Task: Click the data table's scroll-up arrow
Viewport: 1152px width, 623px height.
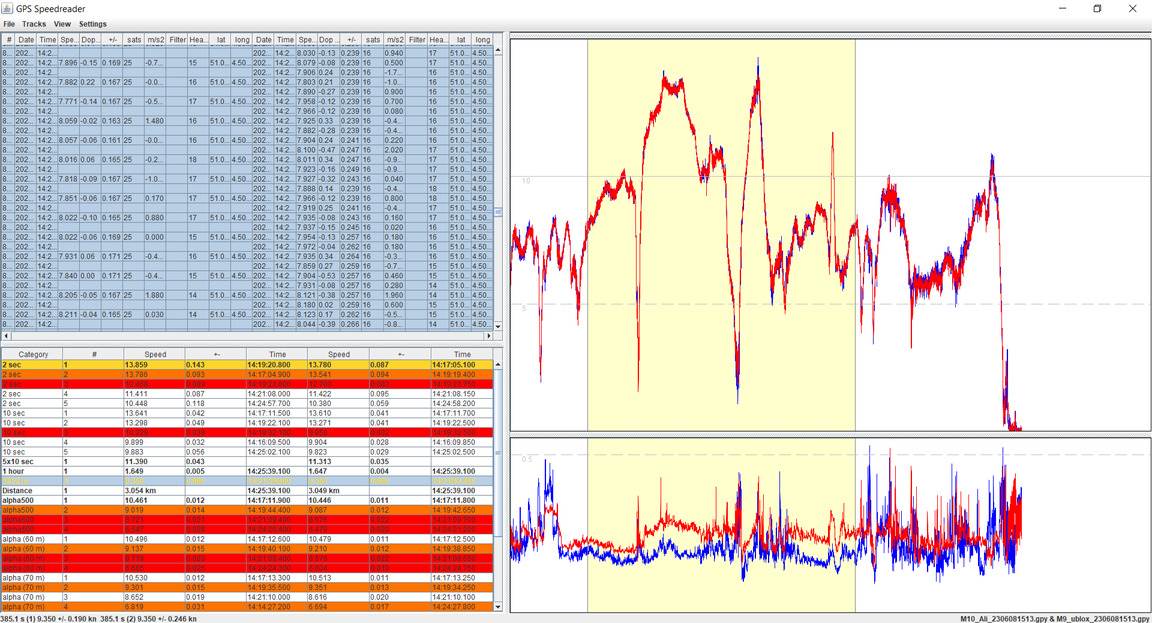Action: (x=499, y=50)
